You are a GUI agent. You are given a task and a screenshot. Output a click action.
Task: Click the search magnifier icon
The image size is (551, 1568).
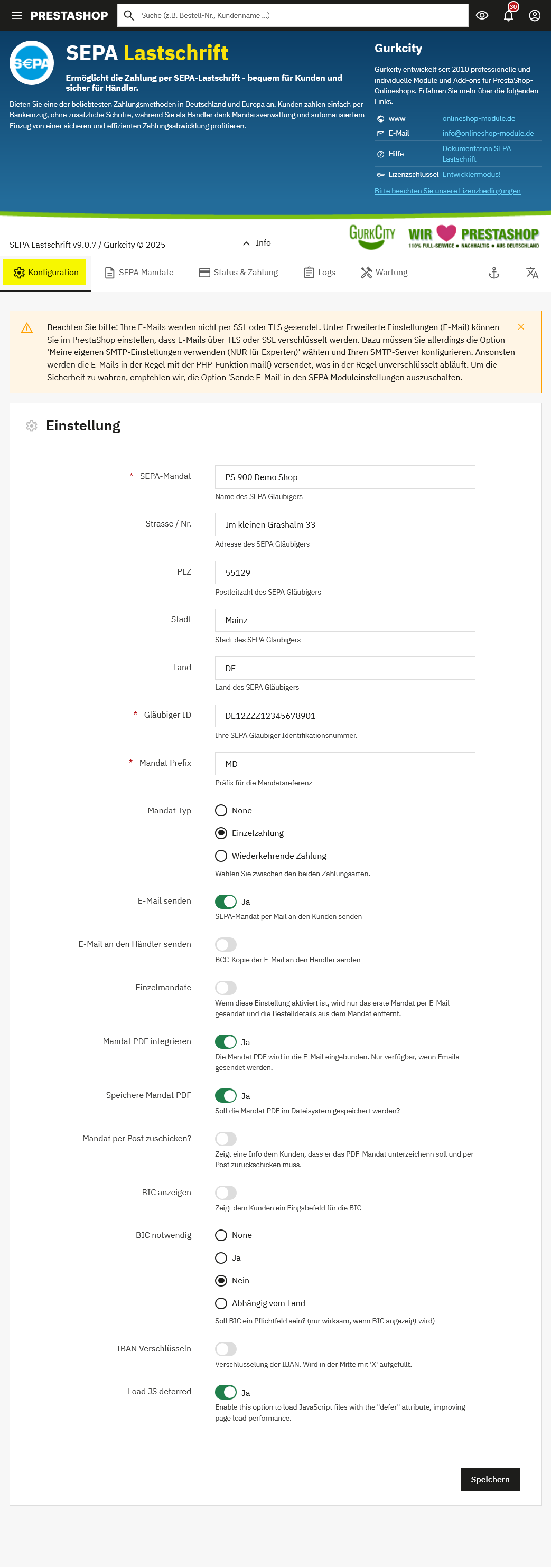click(x=129, y=16)
